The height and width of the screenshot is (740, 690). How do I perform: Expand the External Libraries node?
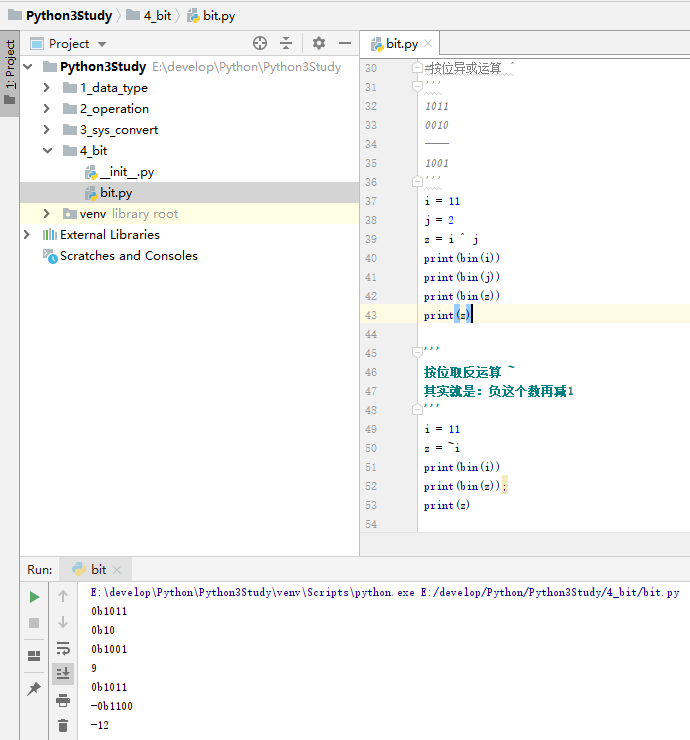point(27,235)
